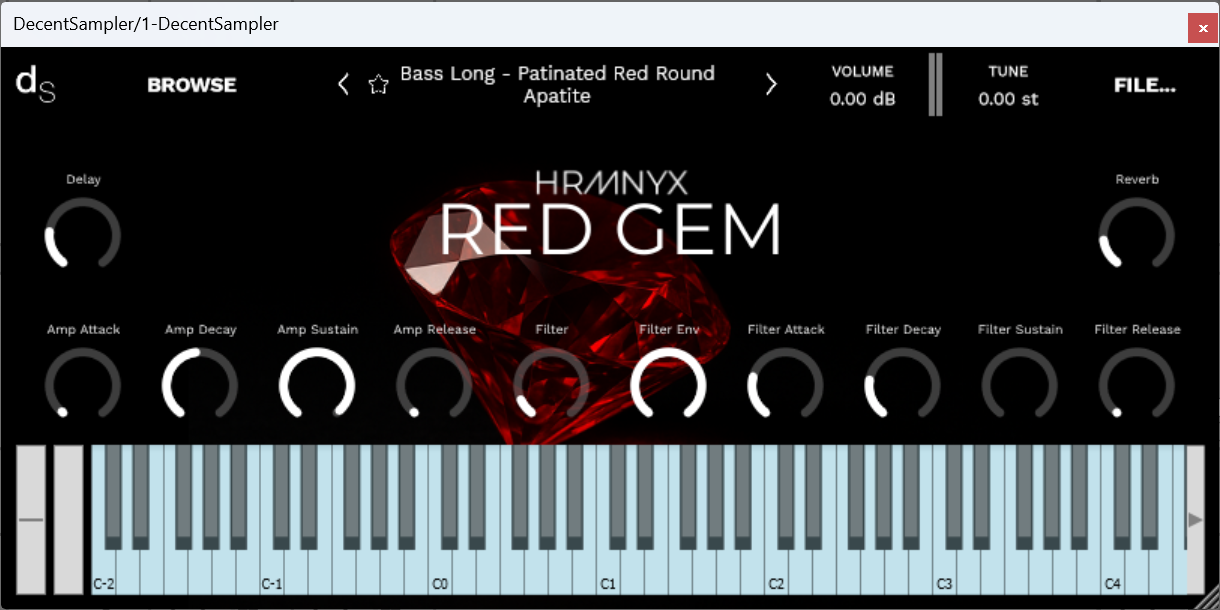The width and height of the screenshot is (1220, 610).
Task: Turn the Delay knob
Action: point(83,236)
